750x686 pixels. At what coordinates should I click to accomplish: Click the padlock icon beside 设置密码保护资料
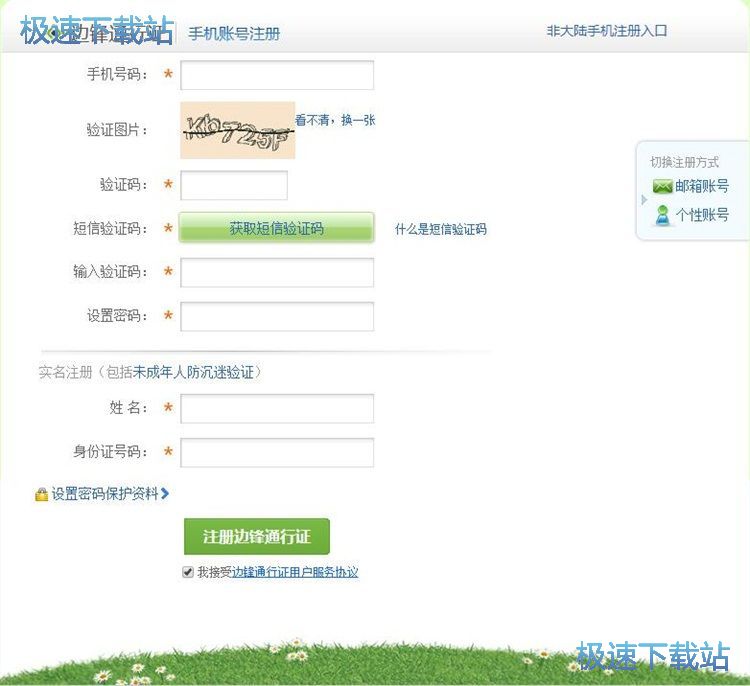(x=41, y=494)
